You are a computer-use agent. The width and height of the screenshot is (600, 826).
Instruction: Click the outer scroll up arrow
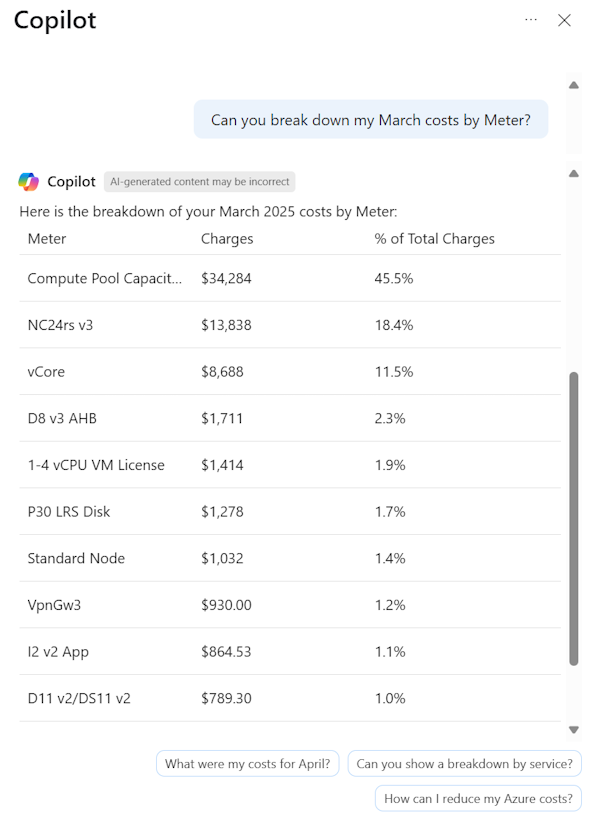(574, 85)
